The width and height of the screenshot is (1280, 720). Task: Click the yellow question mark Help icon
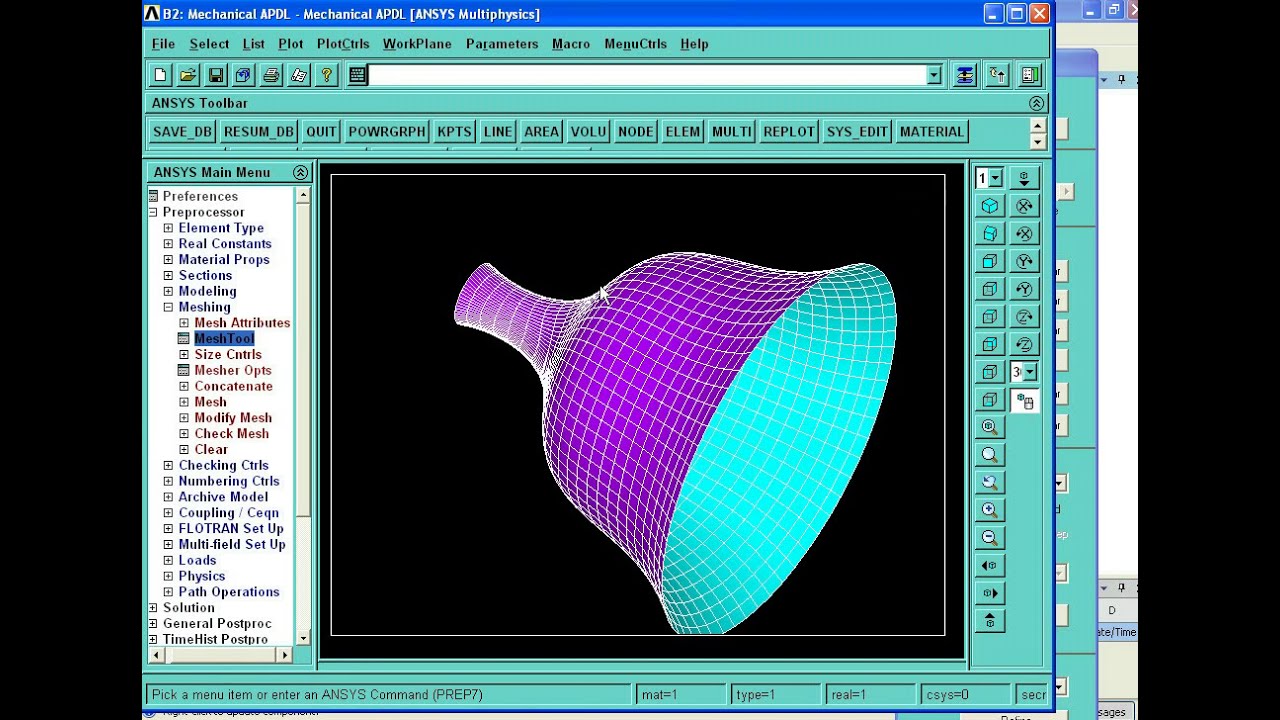click(x=326, y=75)
